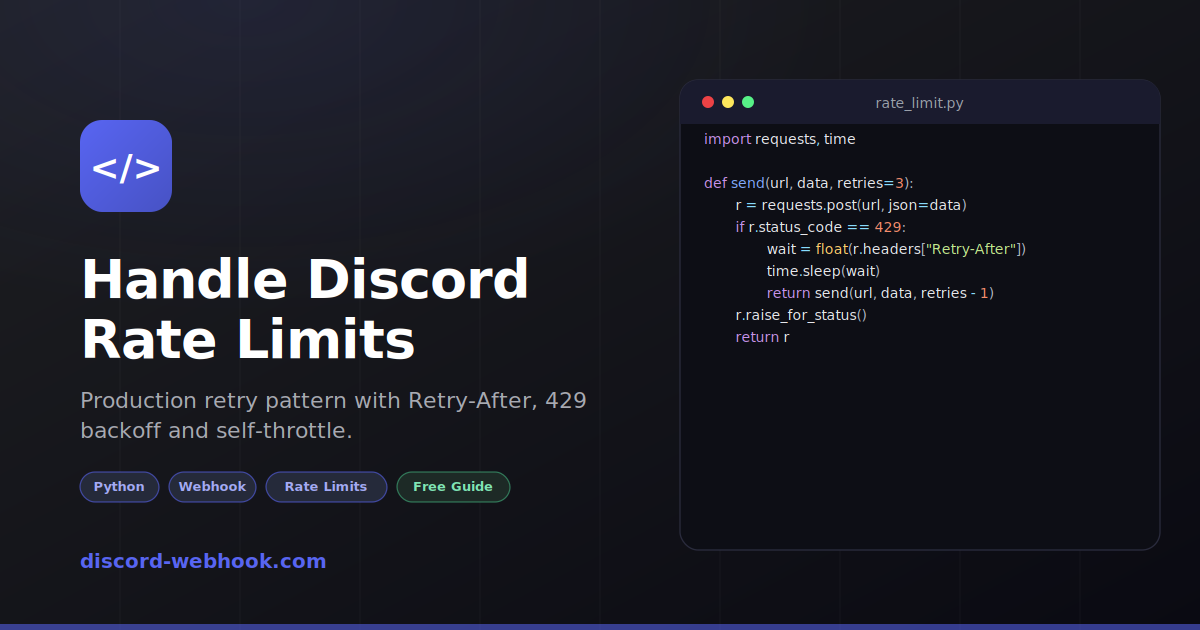1200x630 pixels.
Task: Select the Webhook tag pill
Action: click(x=212, y=487)
